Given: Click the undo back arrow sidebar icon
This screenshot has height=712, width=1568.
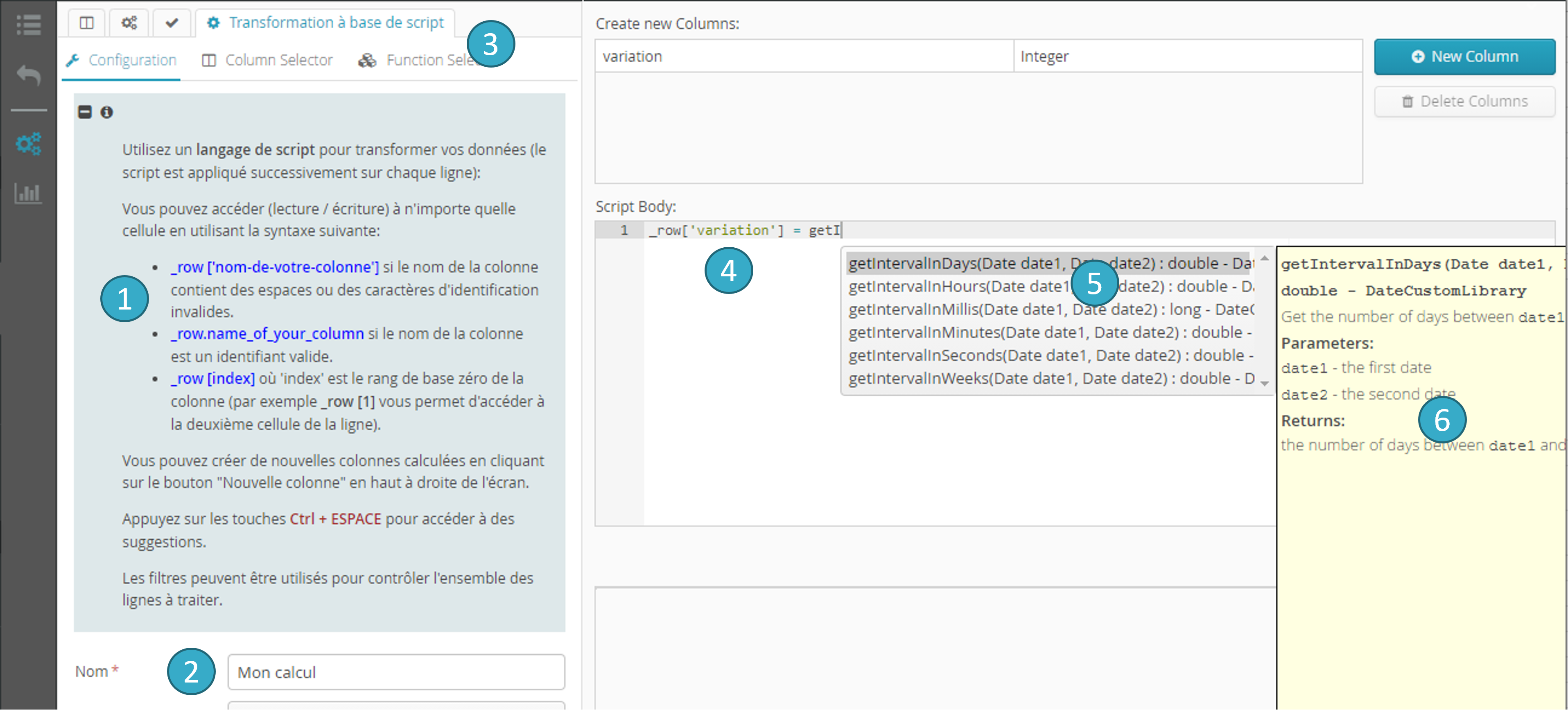Looking at the screenshot, I should pos(29,75).
